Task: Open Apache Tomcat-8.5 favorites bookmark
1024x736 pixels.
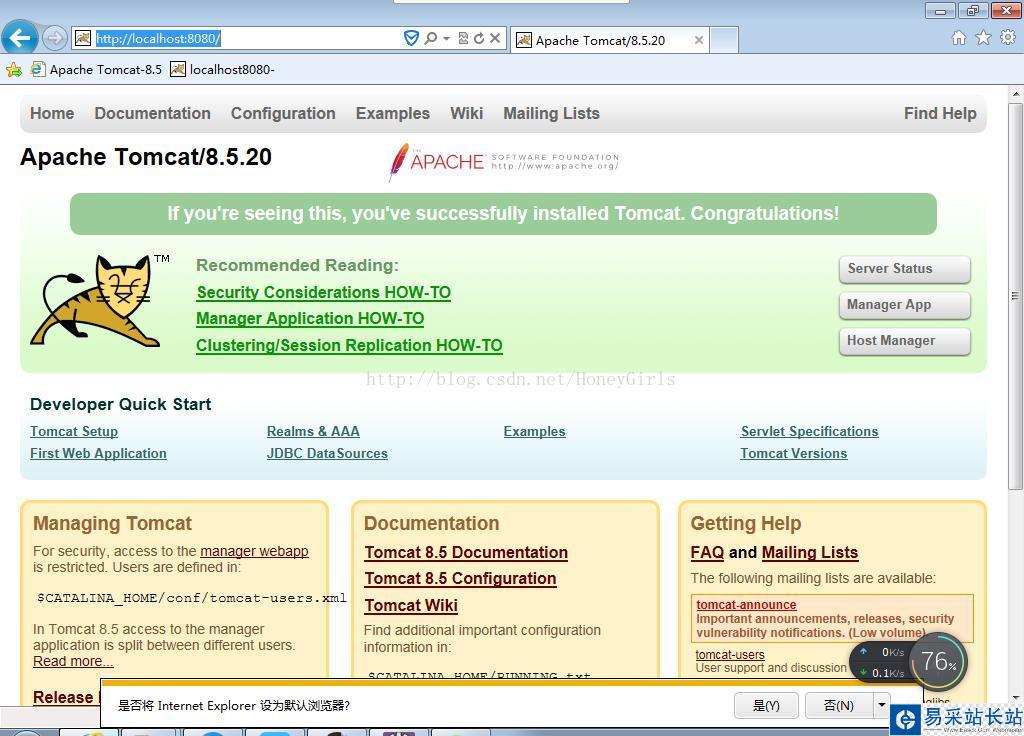Action: 97,69
